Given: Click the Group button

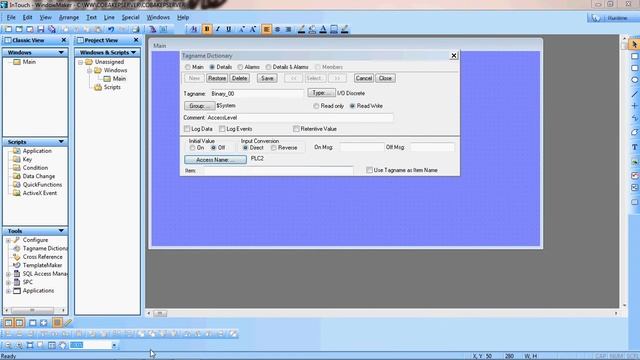Looking at the screenshot, I should click(x=199, y=106).
